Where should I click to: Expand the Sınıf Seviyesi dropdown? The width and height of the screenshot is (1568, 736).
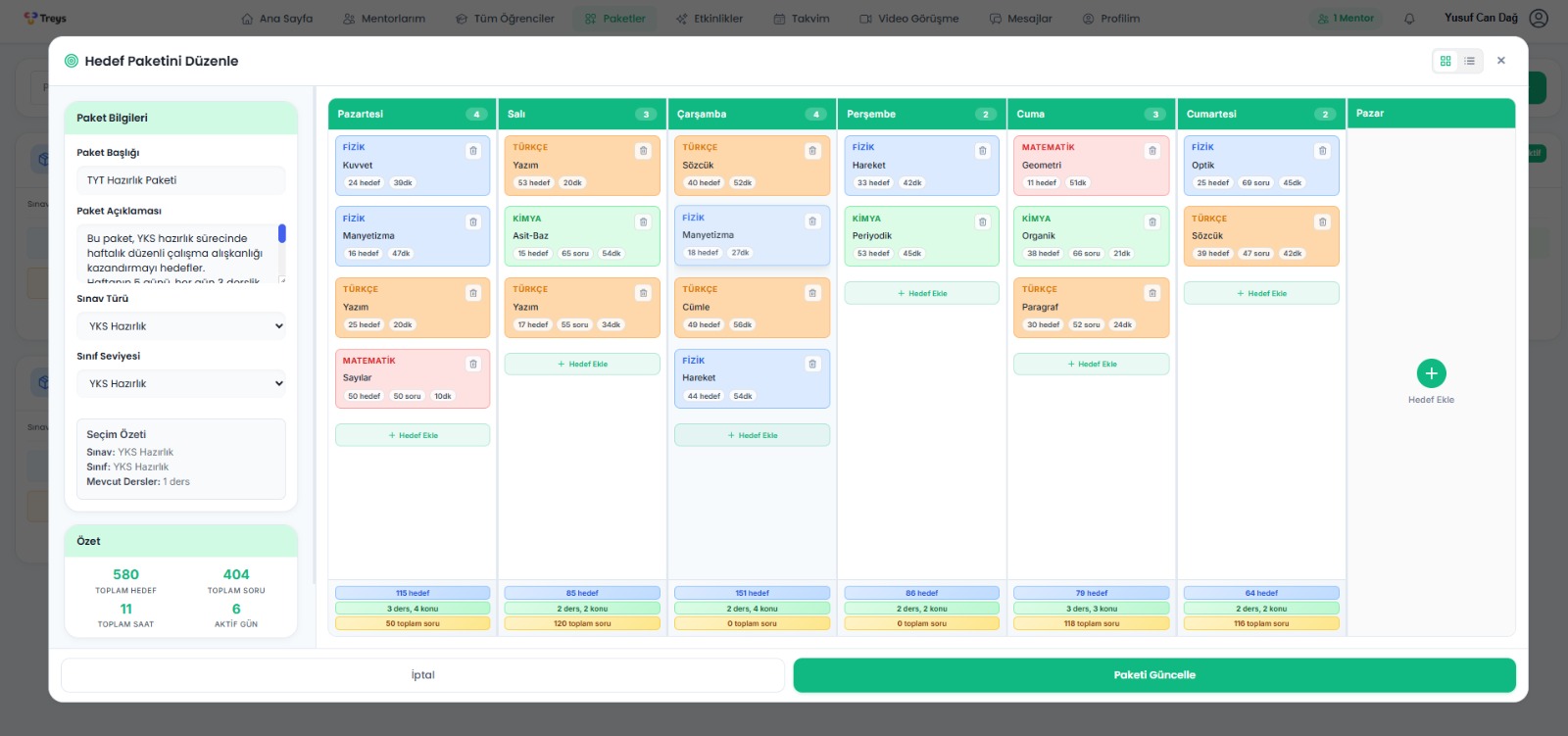pyautogui.click(x=181, y=384)
